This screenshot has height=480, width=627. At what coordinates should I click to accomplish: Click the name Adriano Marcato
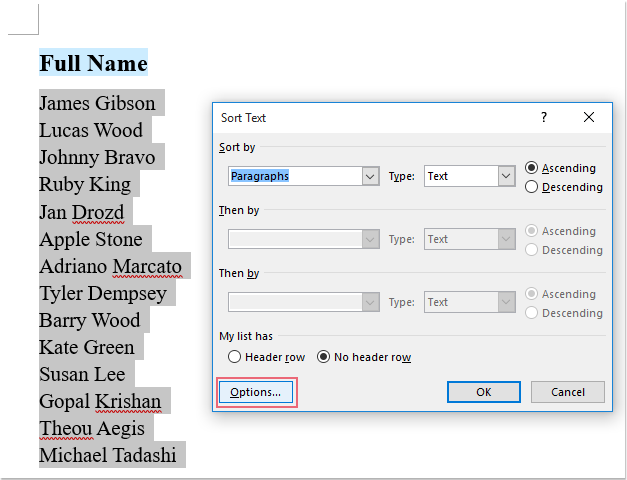pyautogui.click(x=111, y=267)
